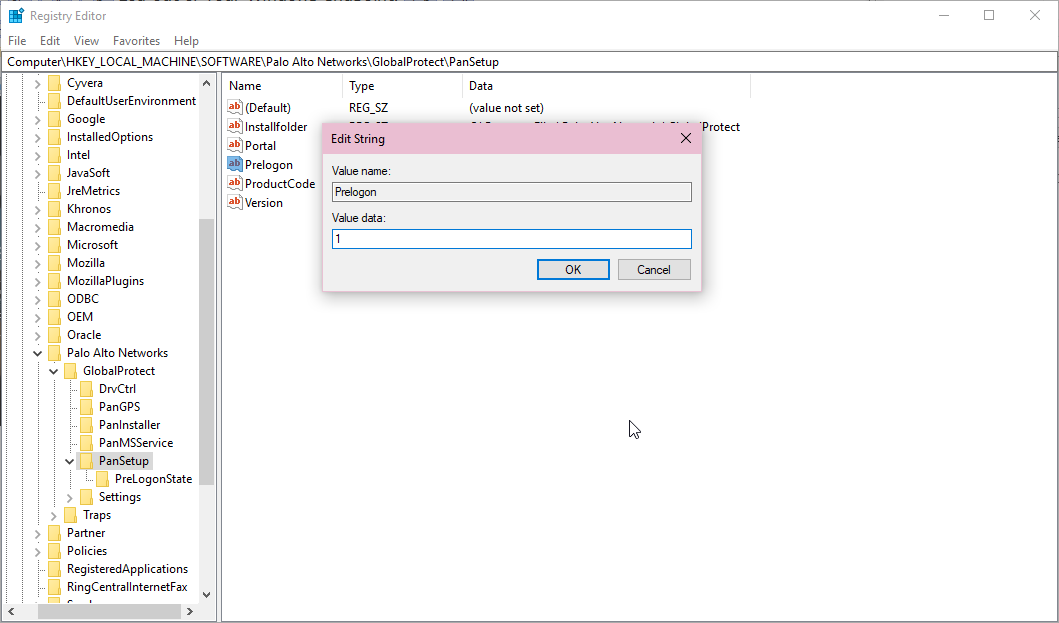1059x623 pixels.
Task: Click the Type column header
Action: tap(403, 86)
